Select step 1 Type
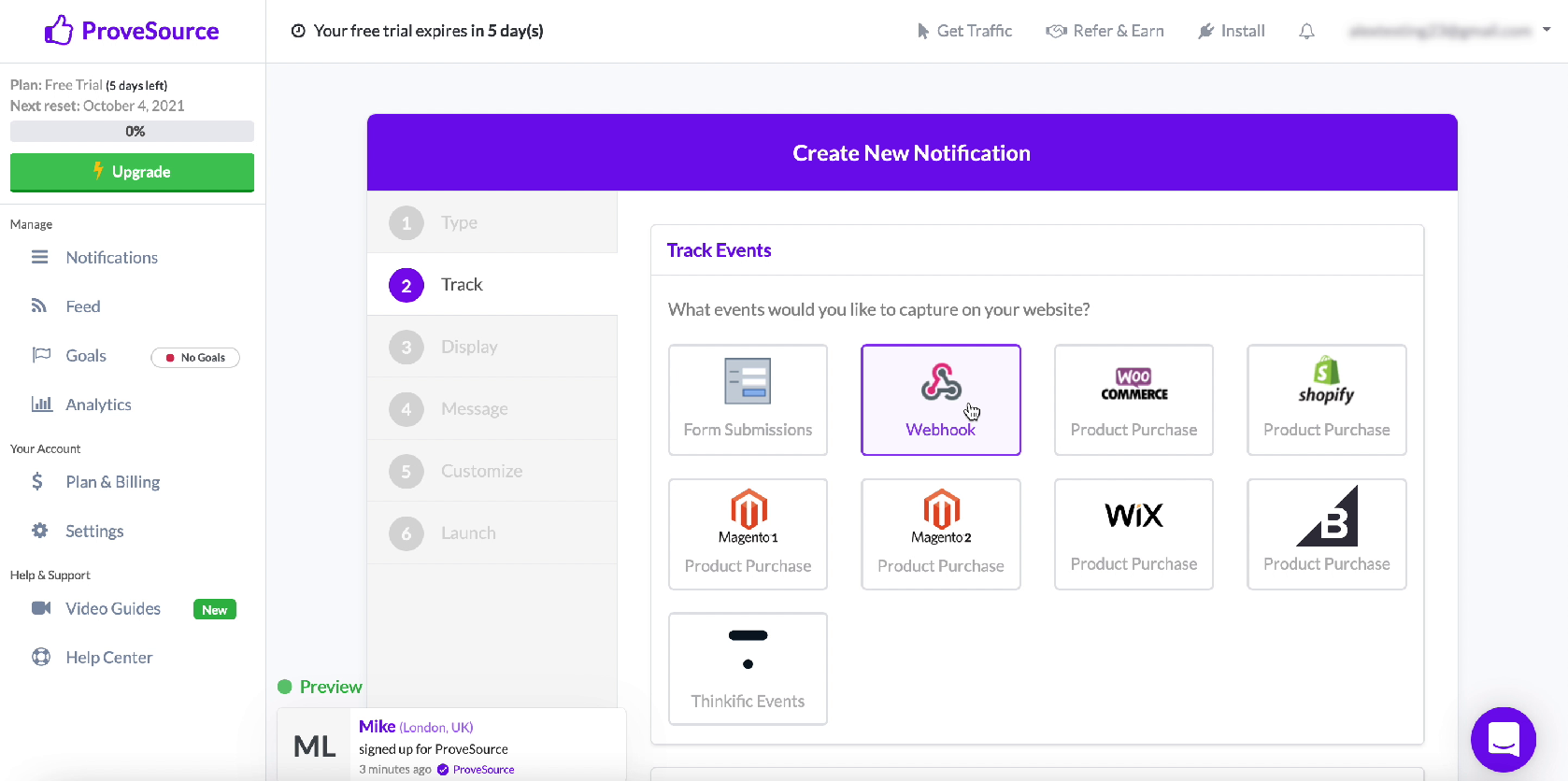This screenshot has height=781, width=1568. point(492,222)
